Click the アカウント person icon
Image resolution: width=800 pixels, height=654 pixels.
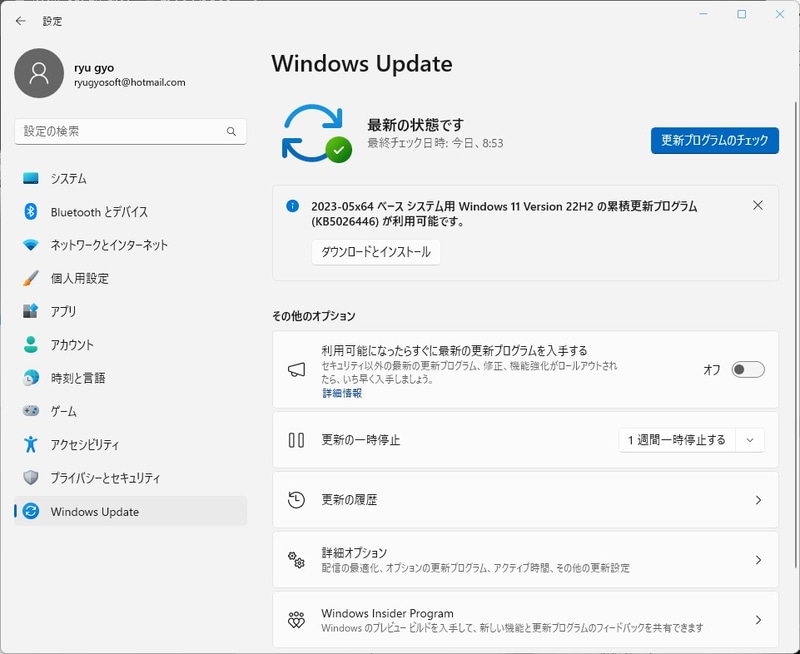pyautogui.click(x=31, y=344)
